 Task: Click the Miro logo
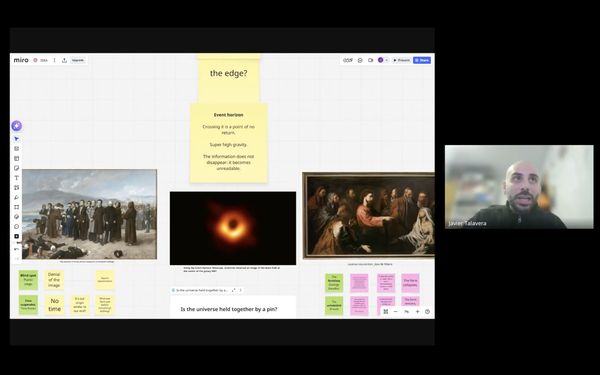point(21,60)
